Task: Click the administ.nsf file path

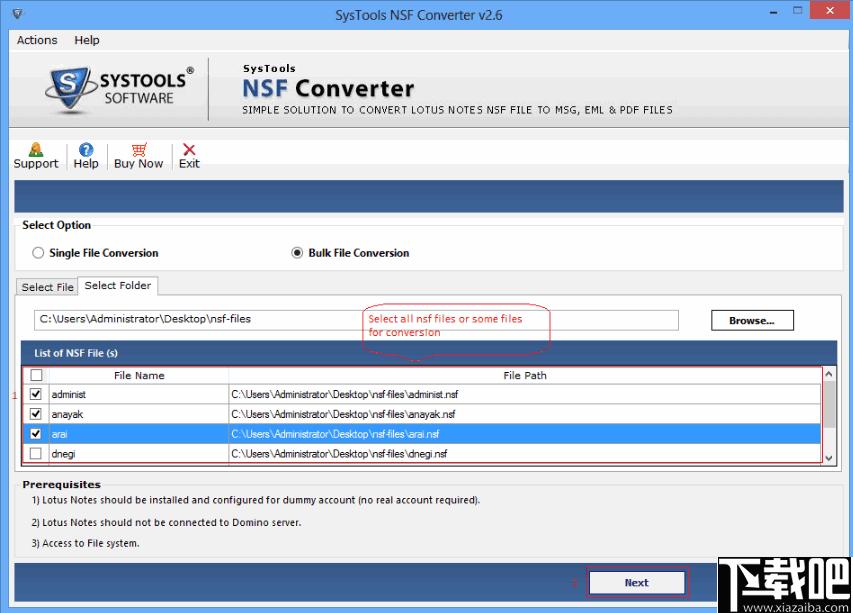Action: click(524, 394)
